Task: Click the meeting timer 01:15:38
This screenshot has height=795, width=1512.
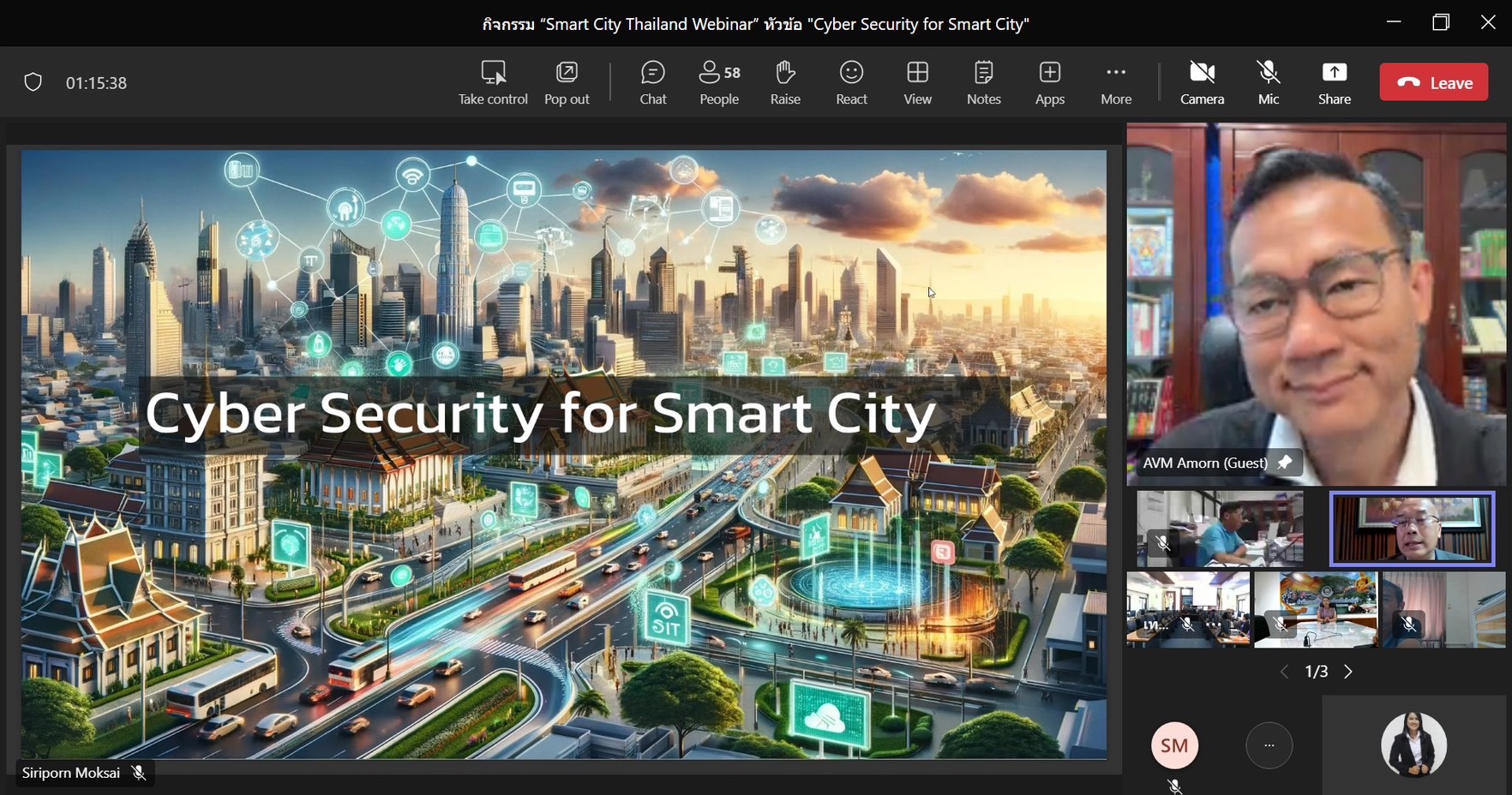Action: (x=97, y=83)
